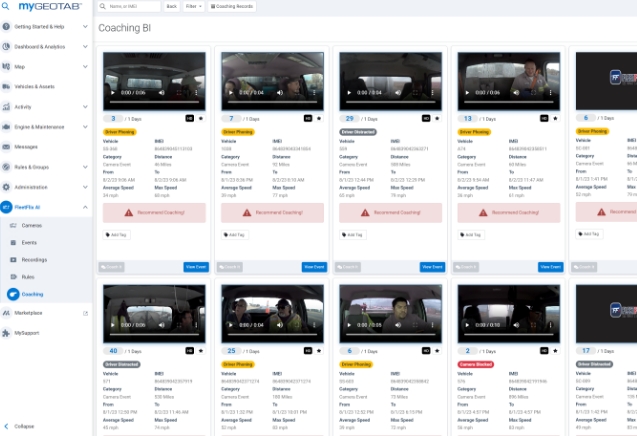
Task: Mute the video on the card scored 3
Action: 162,93
